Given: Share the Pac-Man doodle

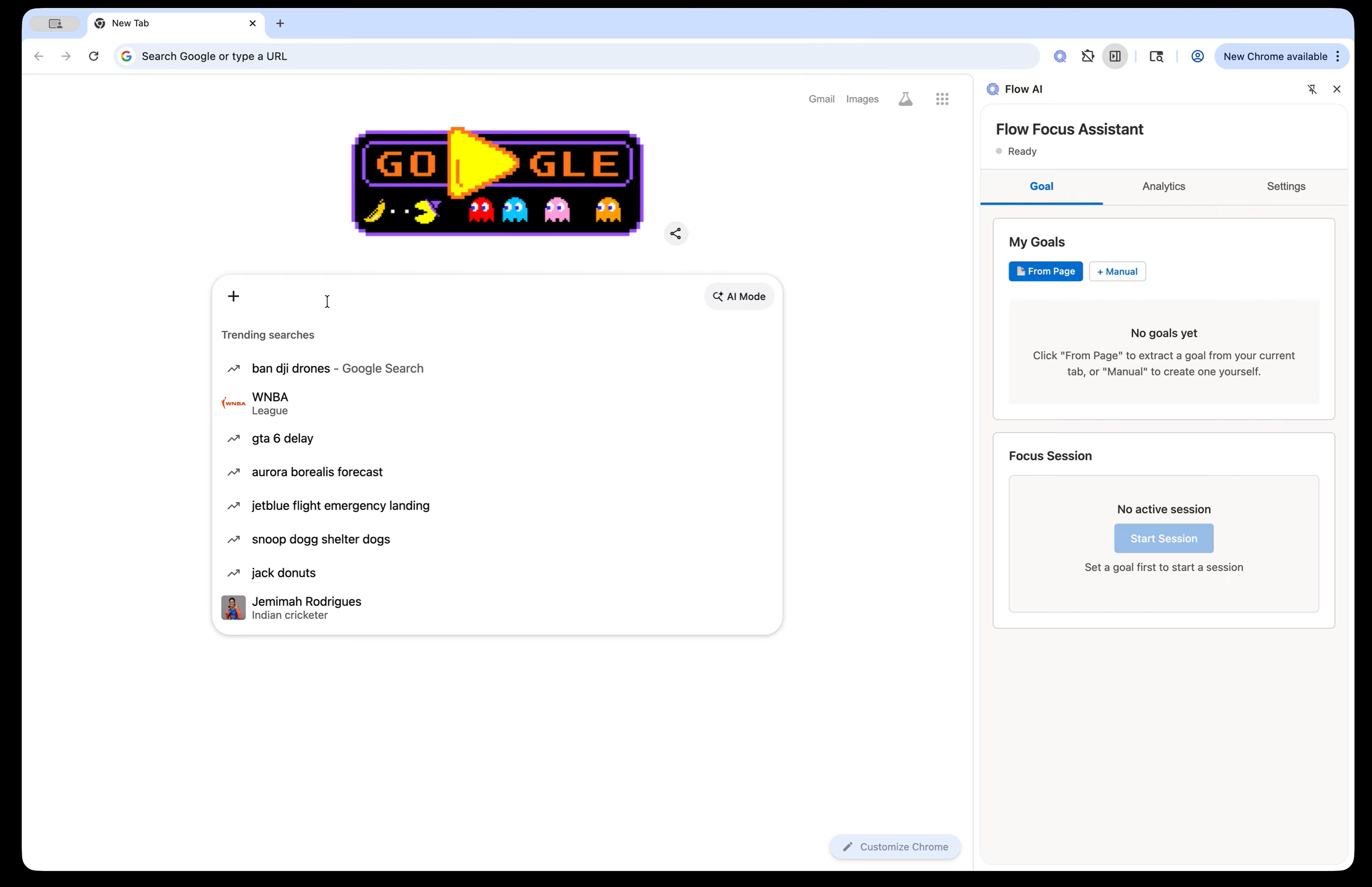Looking at the screenshot, I should (x=676, y=234).
